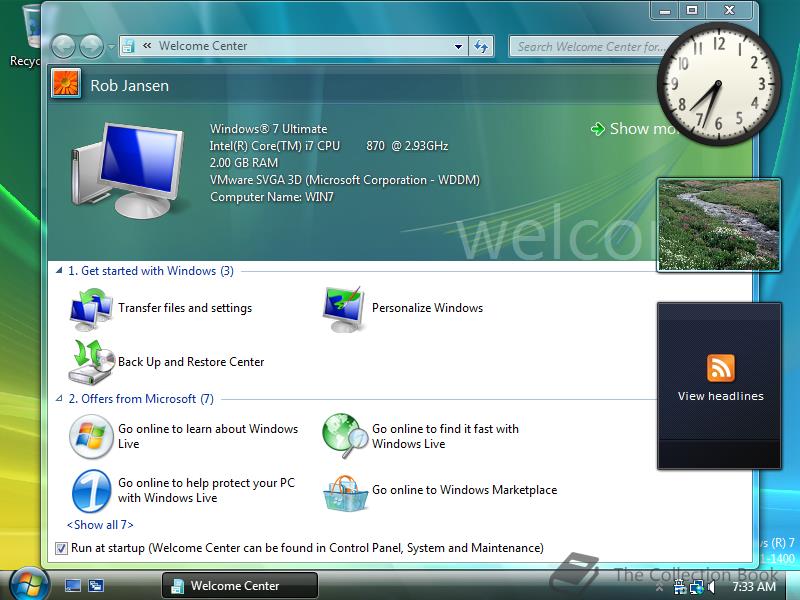Click the Show all 7 link
The image size is (800, 600).
[100, 524]
